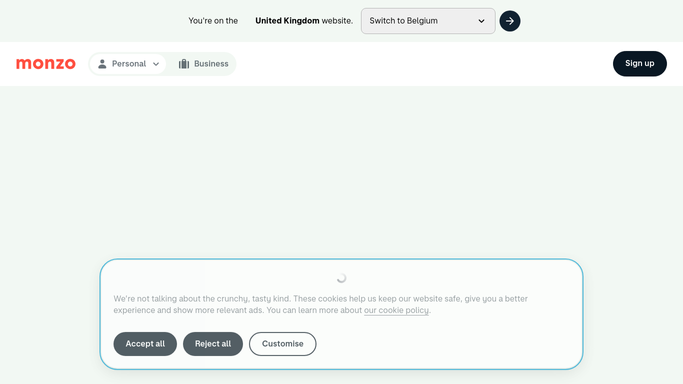The height and width of the screenshot is (384, 683).
Task: Reject all cookies
Action: tap(213, 344)
